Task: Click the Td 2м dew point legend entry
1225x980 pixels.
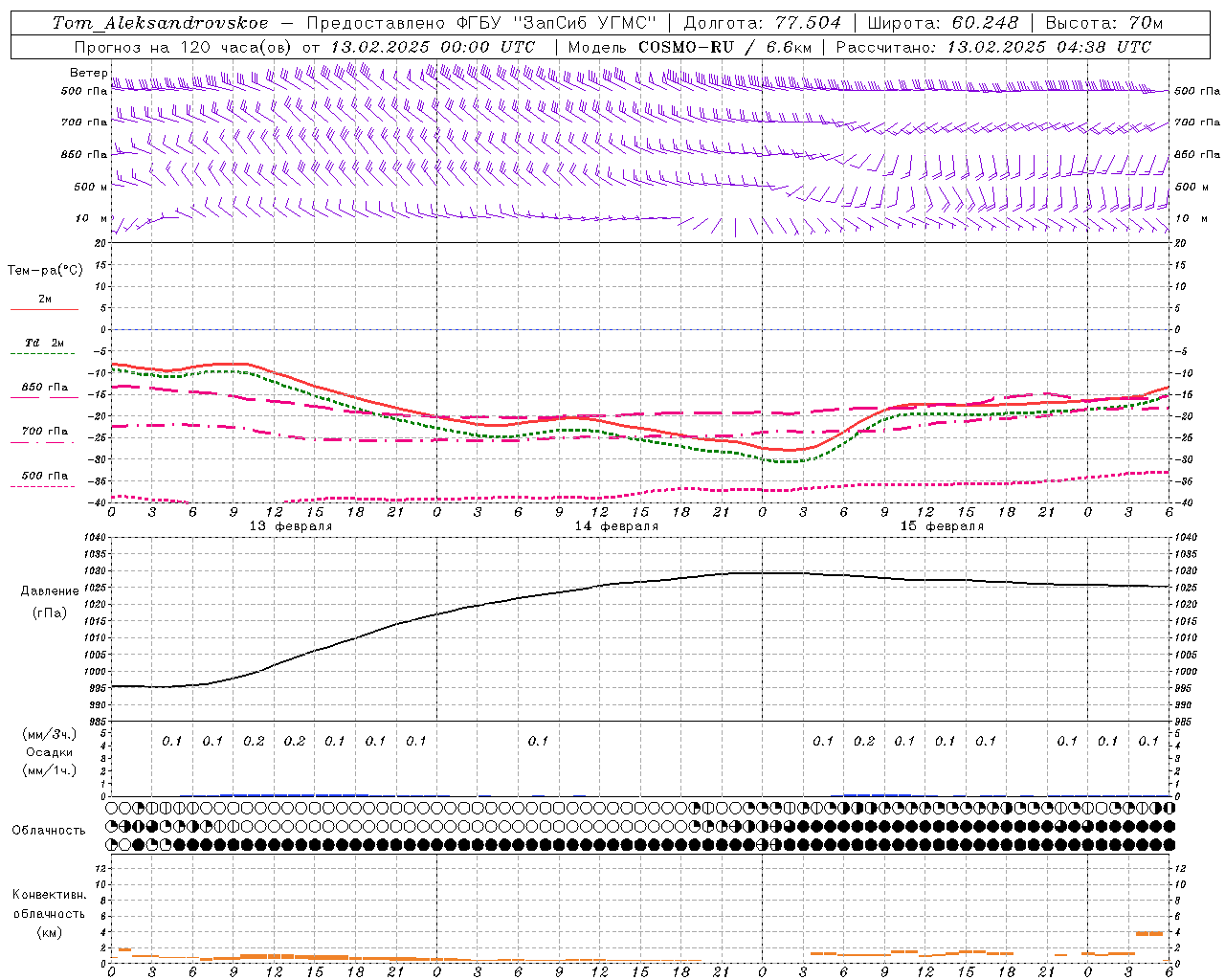Action: pyautogui.click(x=44, y=343)
